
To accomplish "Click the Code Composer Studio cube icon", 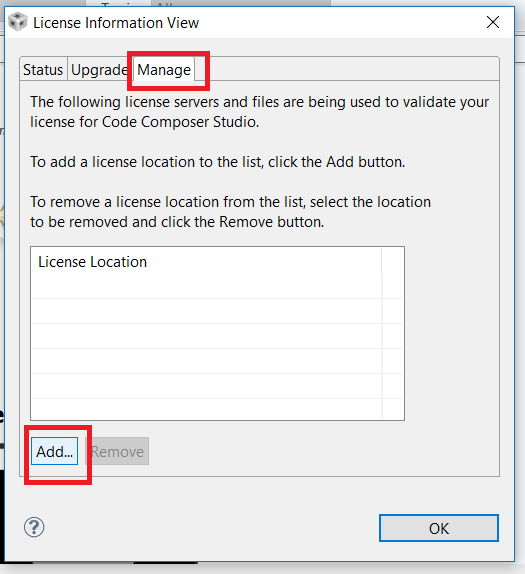I will point(18,22).
